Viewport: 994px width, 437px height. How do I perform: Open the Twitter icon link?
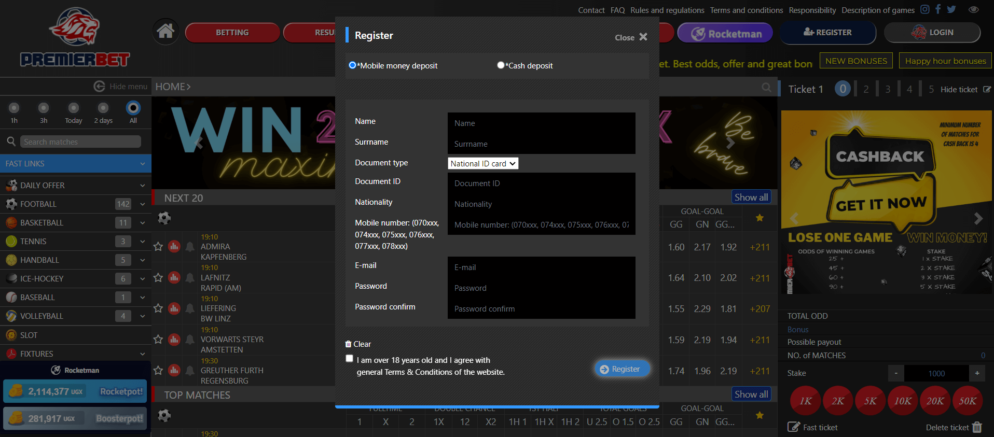[x=952, y=9]
